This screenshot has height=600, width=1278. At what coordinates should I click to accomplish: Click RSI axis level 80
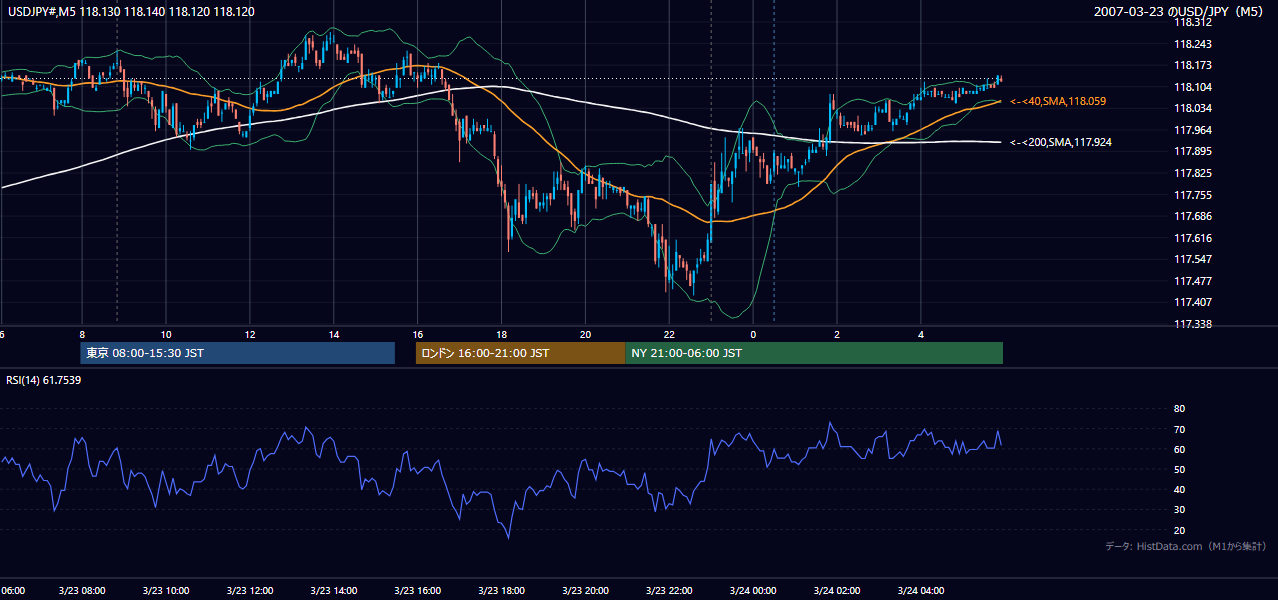[1179, 409]
